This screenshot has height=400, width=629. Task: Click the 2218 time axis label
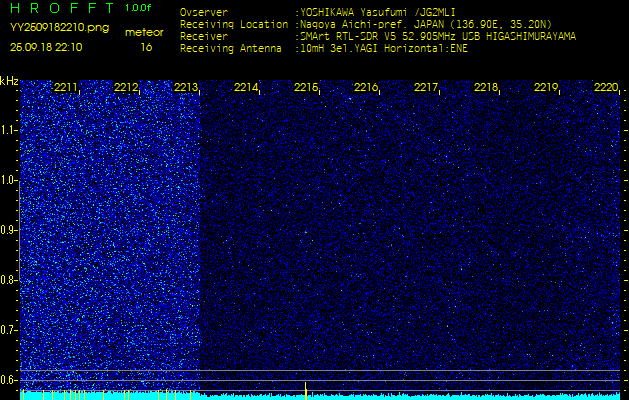485,87
